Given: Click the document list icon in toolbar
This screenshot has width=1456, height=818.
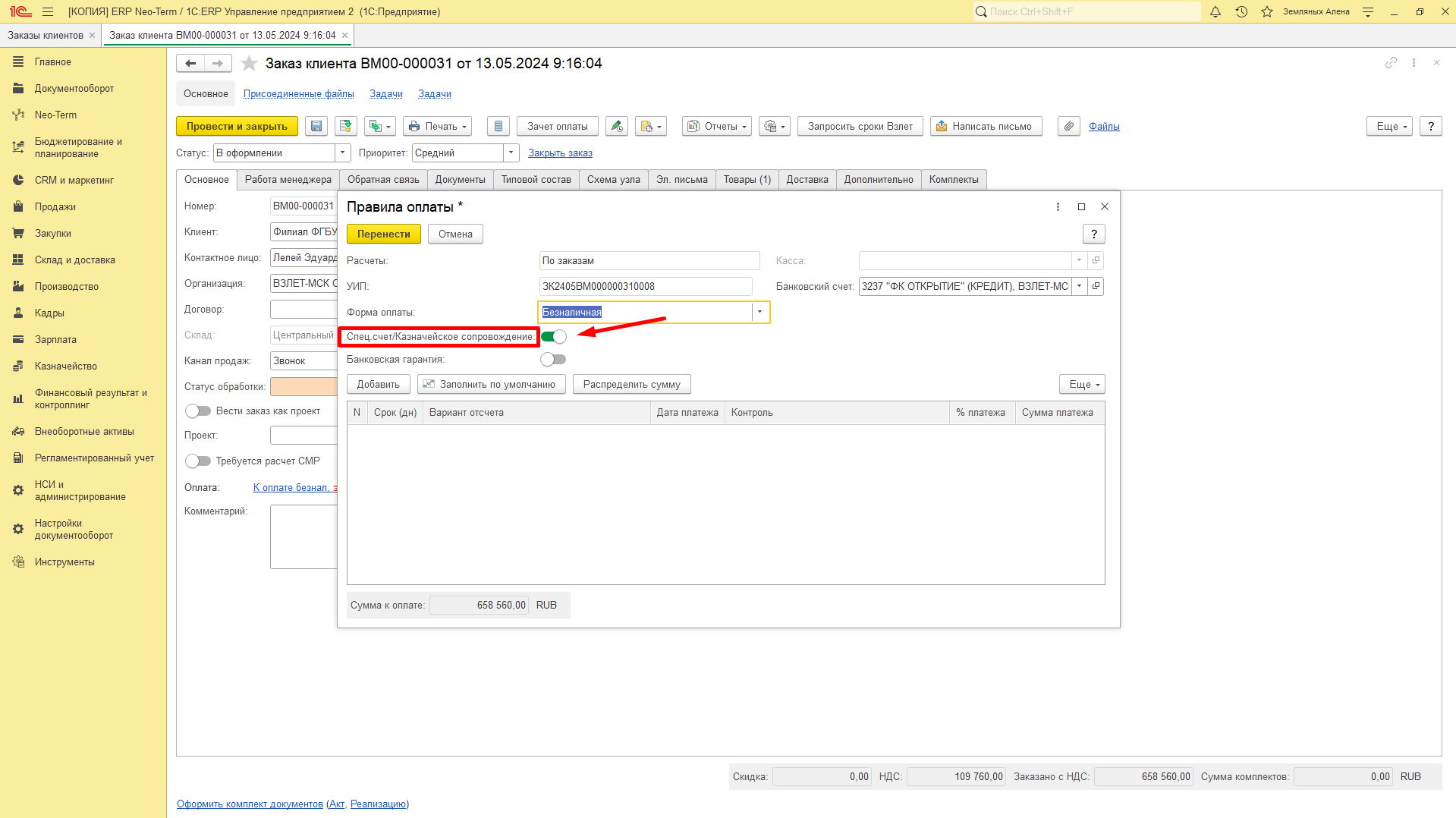Looking at the screenshot, I should coord(498,126).
